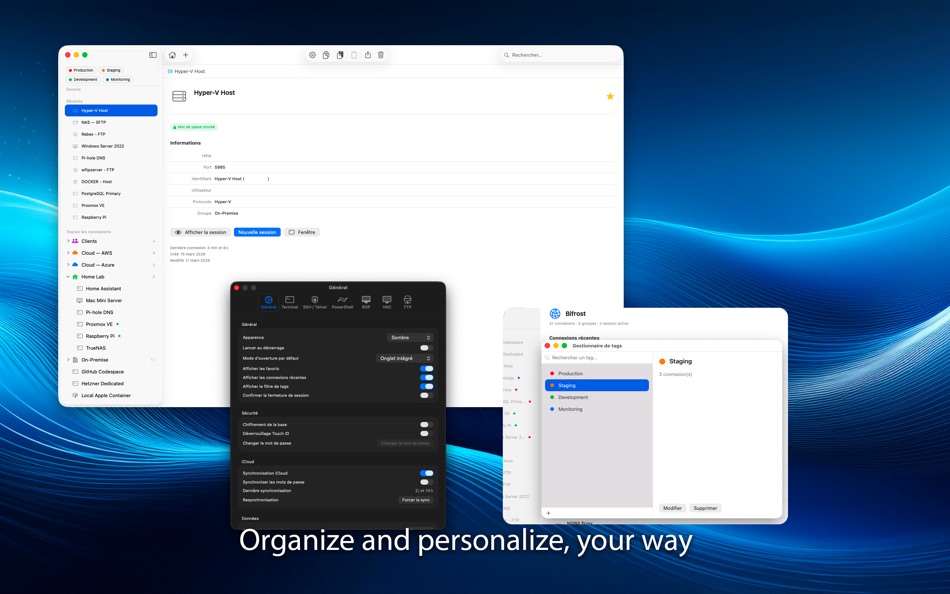This screenshot has height=594, width=950.
Task: Add a tag with plus in tag manager
Action: click(548, 513)
